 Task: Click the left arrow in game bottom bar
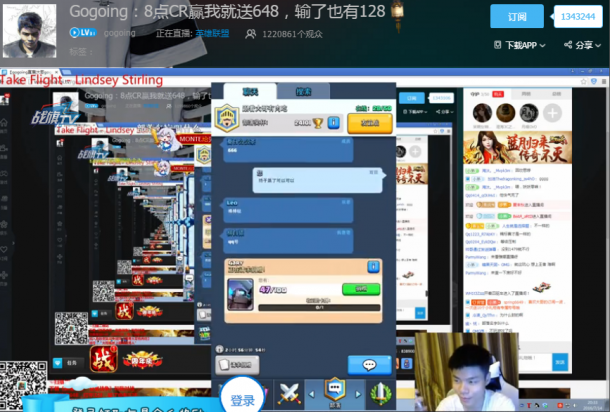coord(311,394)
